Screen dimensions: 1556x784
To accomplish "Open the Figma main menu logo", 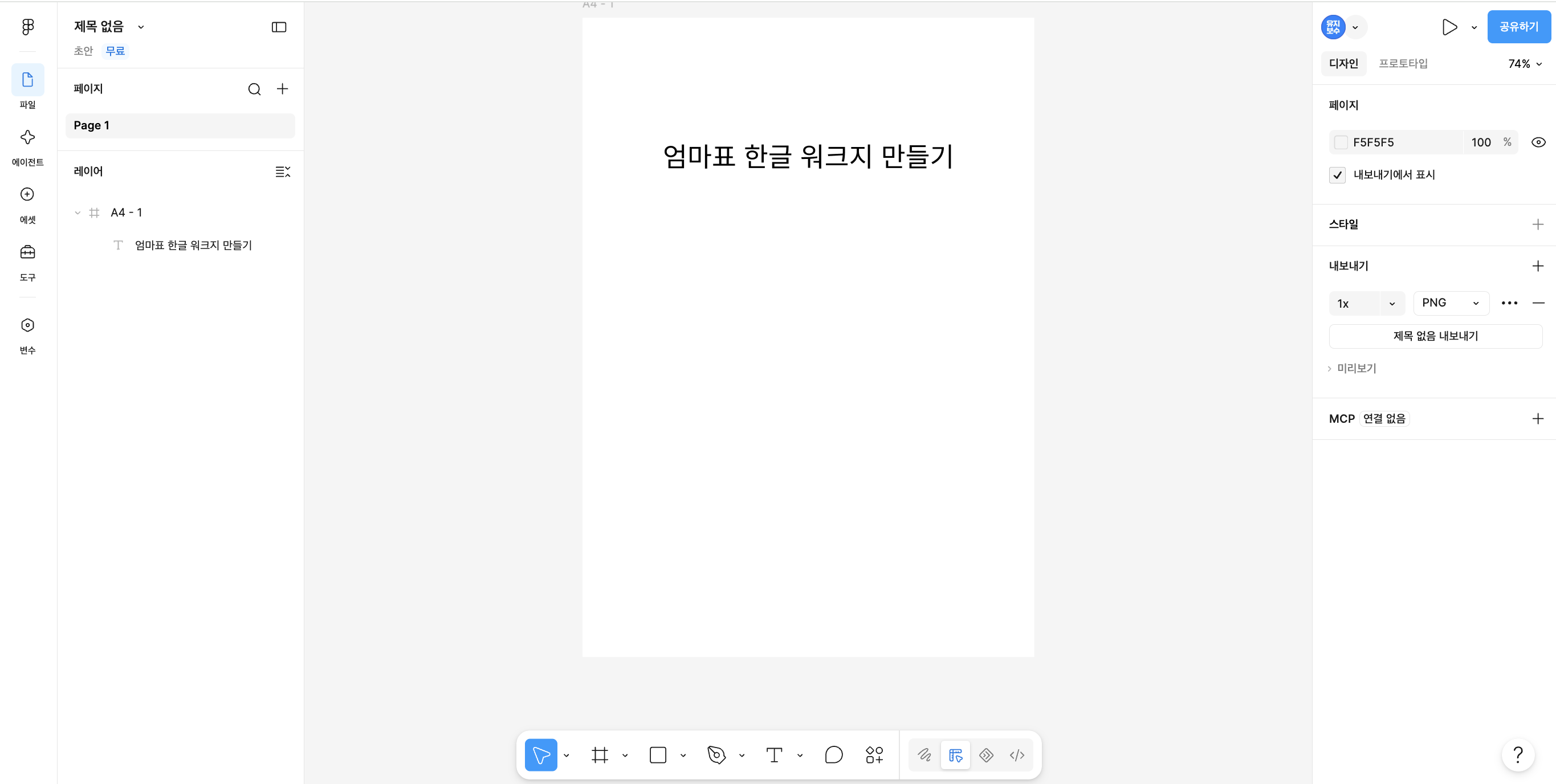I will pos(28,27).
